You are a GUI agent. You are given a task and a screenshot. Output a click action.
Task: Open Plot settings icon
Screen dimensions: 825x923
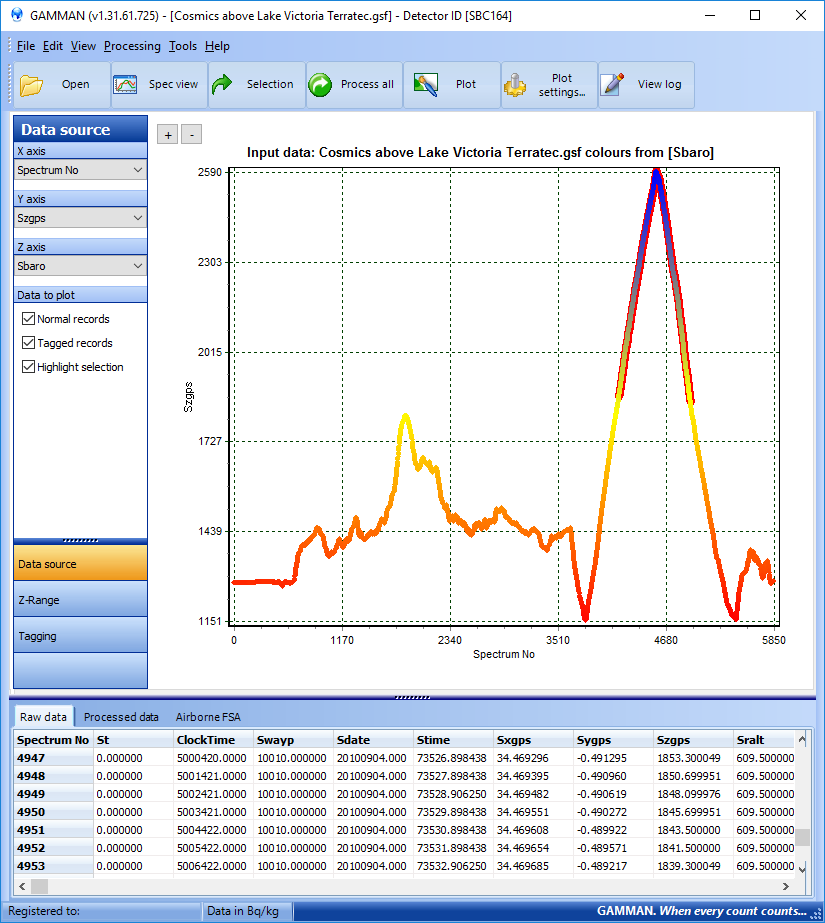[x=516, y=85]
